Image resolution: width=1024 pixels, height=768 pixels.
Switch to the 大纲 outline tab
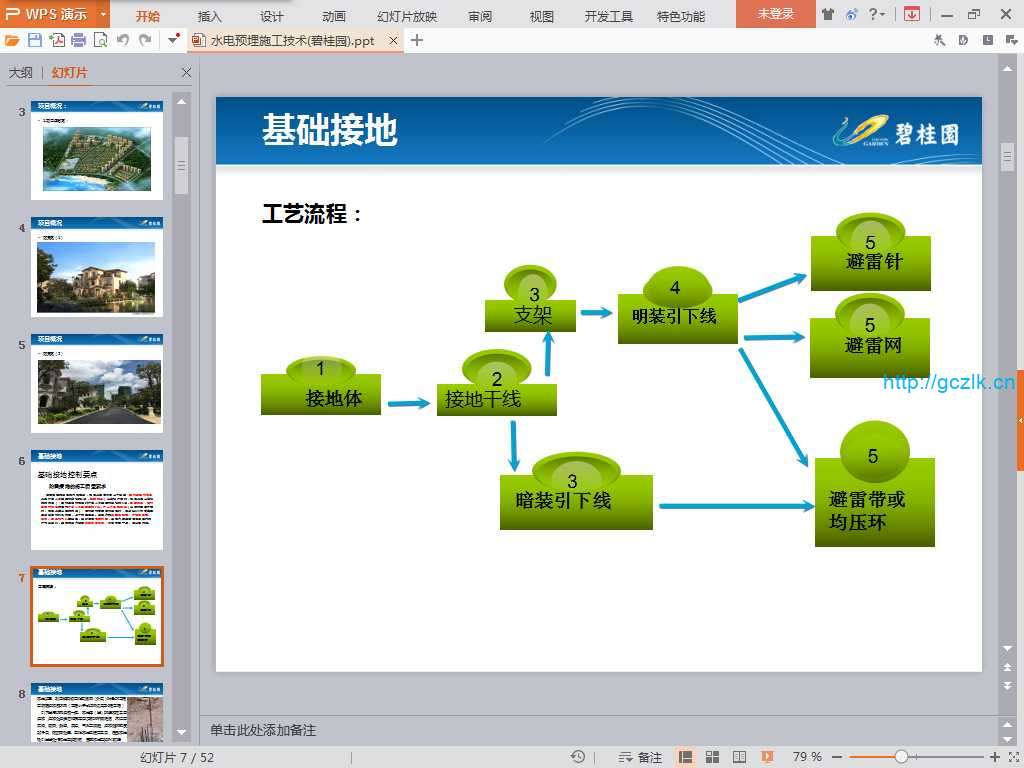pos(21,73)
